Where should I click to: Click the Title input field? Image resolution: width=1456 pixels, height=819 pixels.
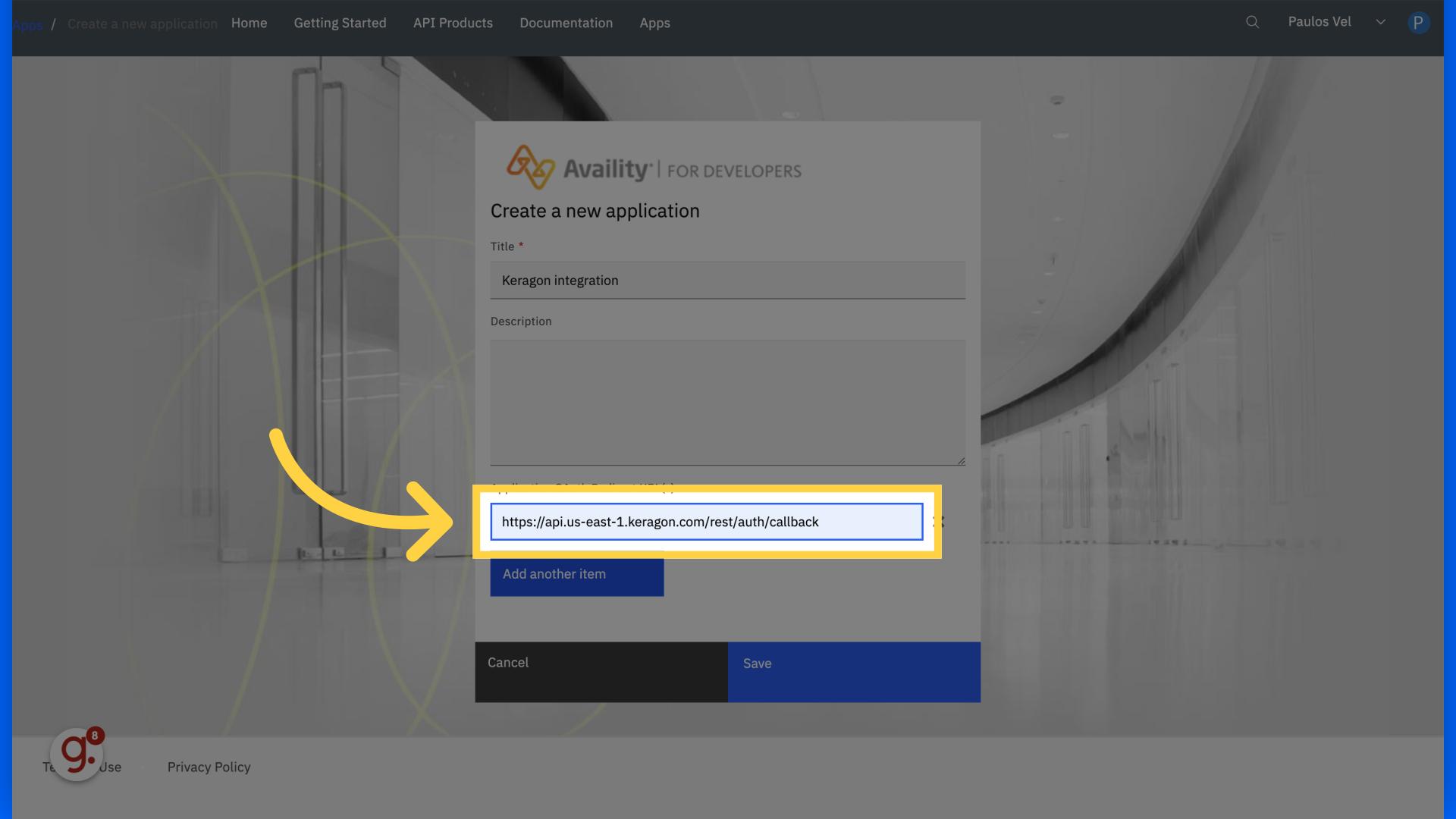pyautogui.click(x=727, y=281)
